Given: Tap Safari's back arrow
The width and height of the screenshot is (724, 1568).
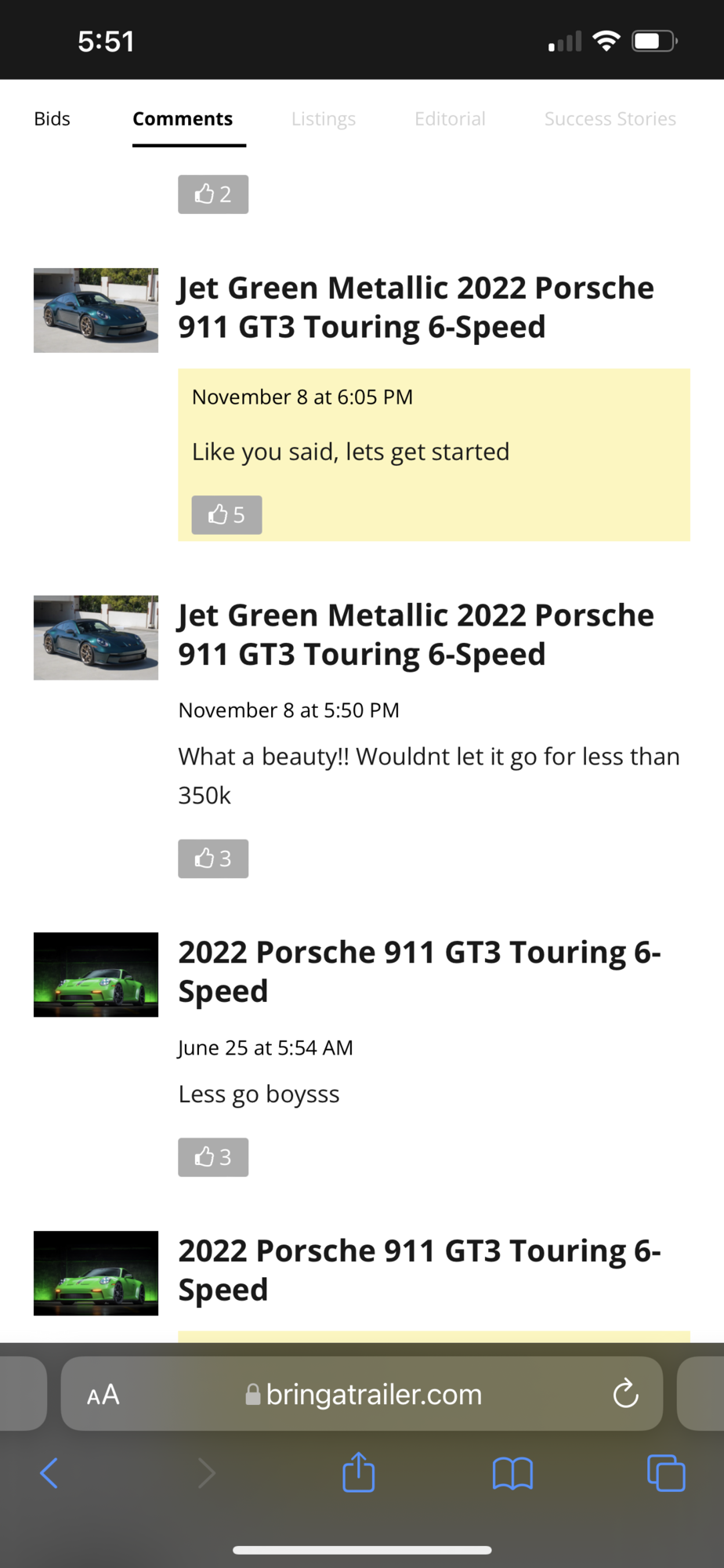Looking at the screenshot, I should coord(49,1473).
